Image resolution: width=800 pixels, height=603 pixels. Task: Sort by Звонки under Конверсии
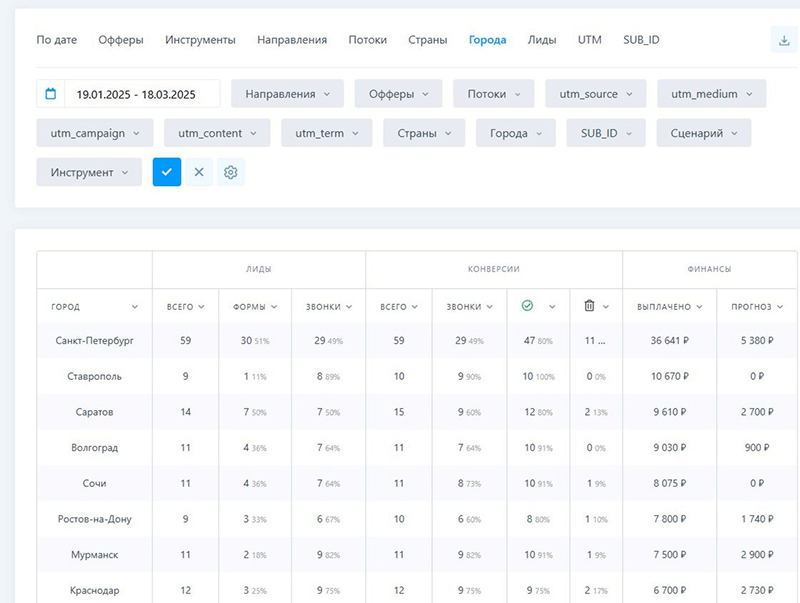(469, 307)
